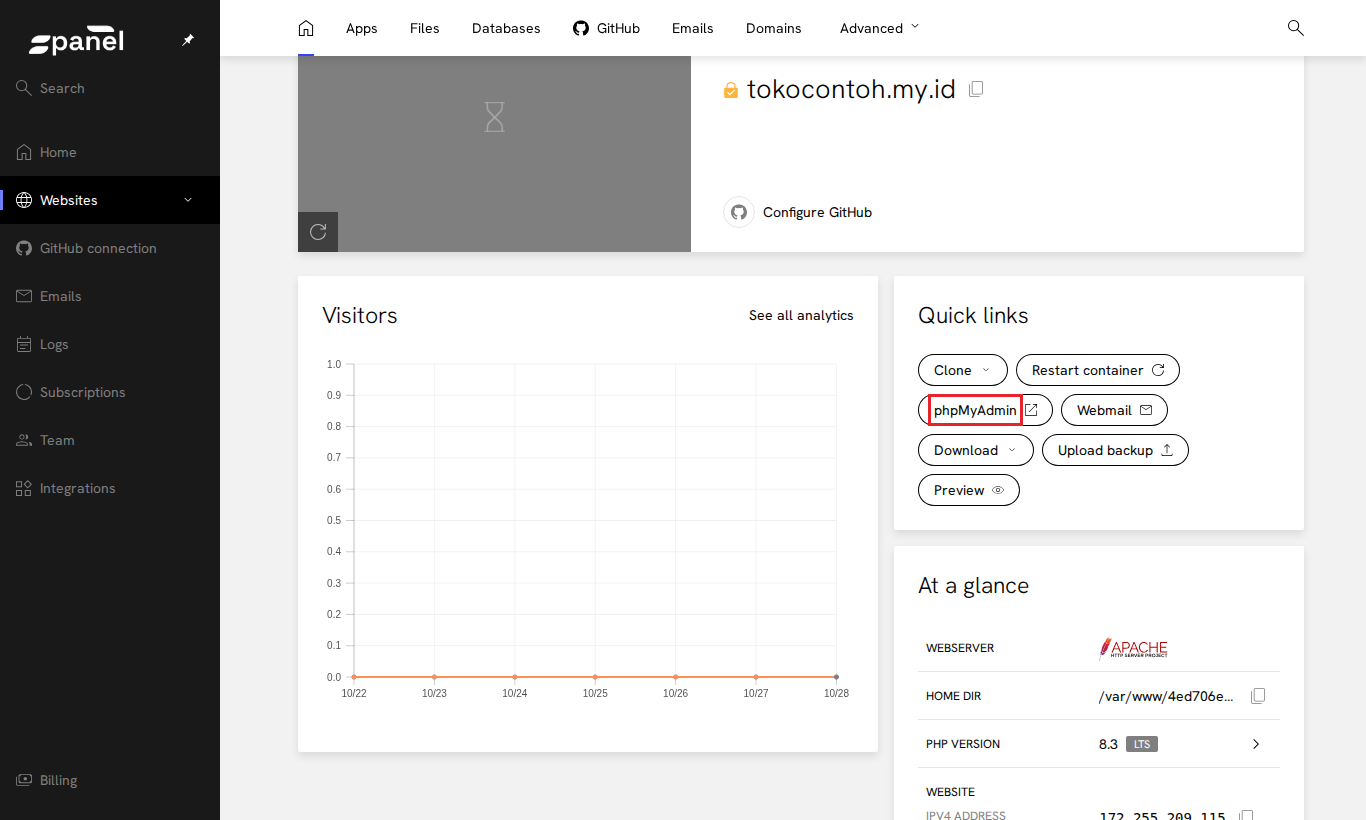This screenshot has height=820, width=1366.
Task: Click the Apache webserver logo
Action: pyautogui.click(x=1133, y=648)
